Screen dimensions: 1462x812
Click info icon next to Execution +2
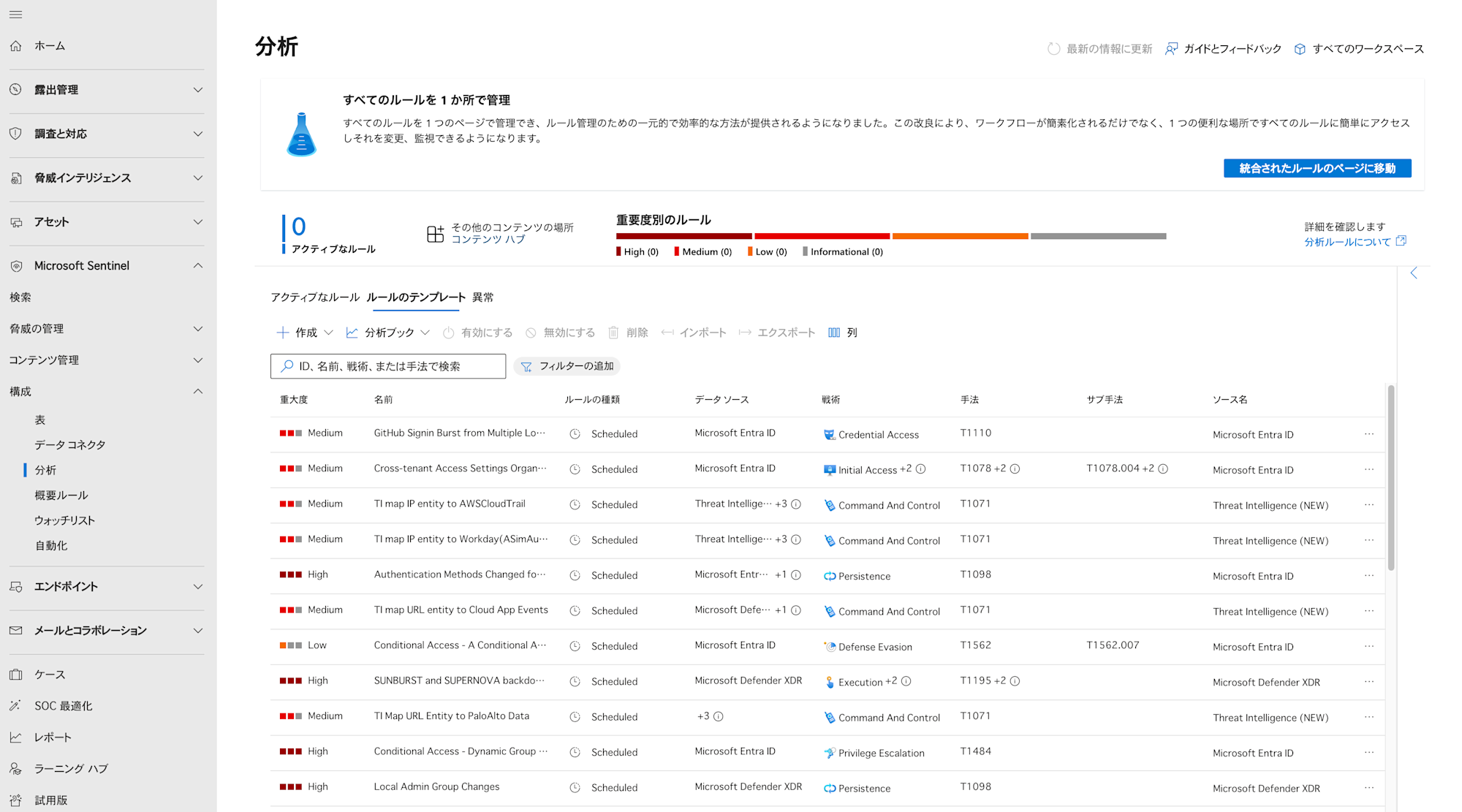[906, 681]
